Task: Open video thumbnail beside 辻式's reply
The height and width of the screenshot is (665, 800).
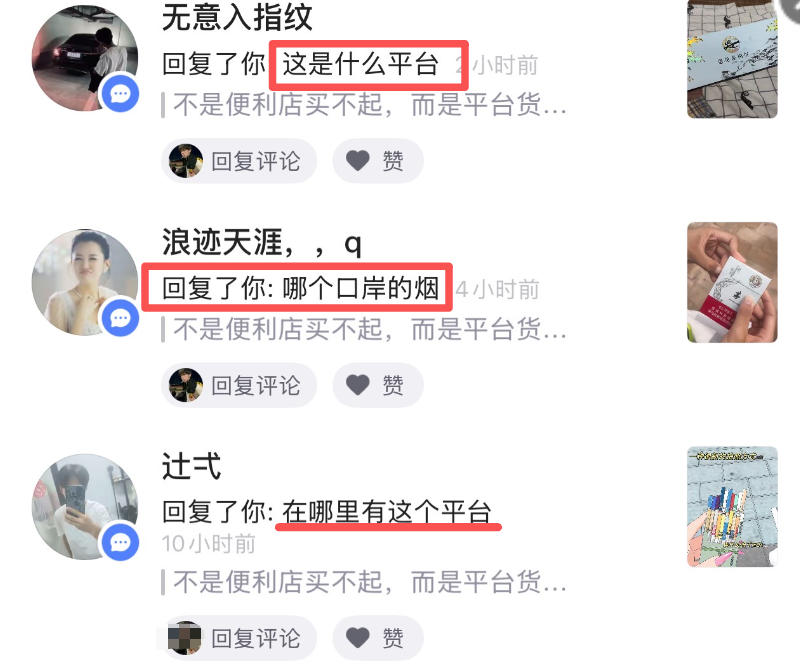Action: click(732, 507)
